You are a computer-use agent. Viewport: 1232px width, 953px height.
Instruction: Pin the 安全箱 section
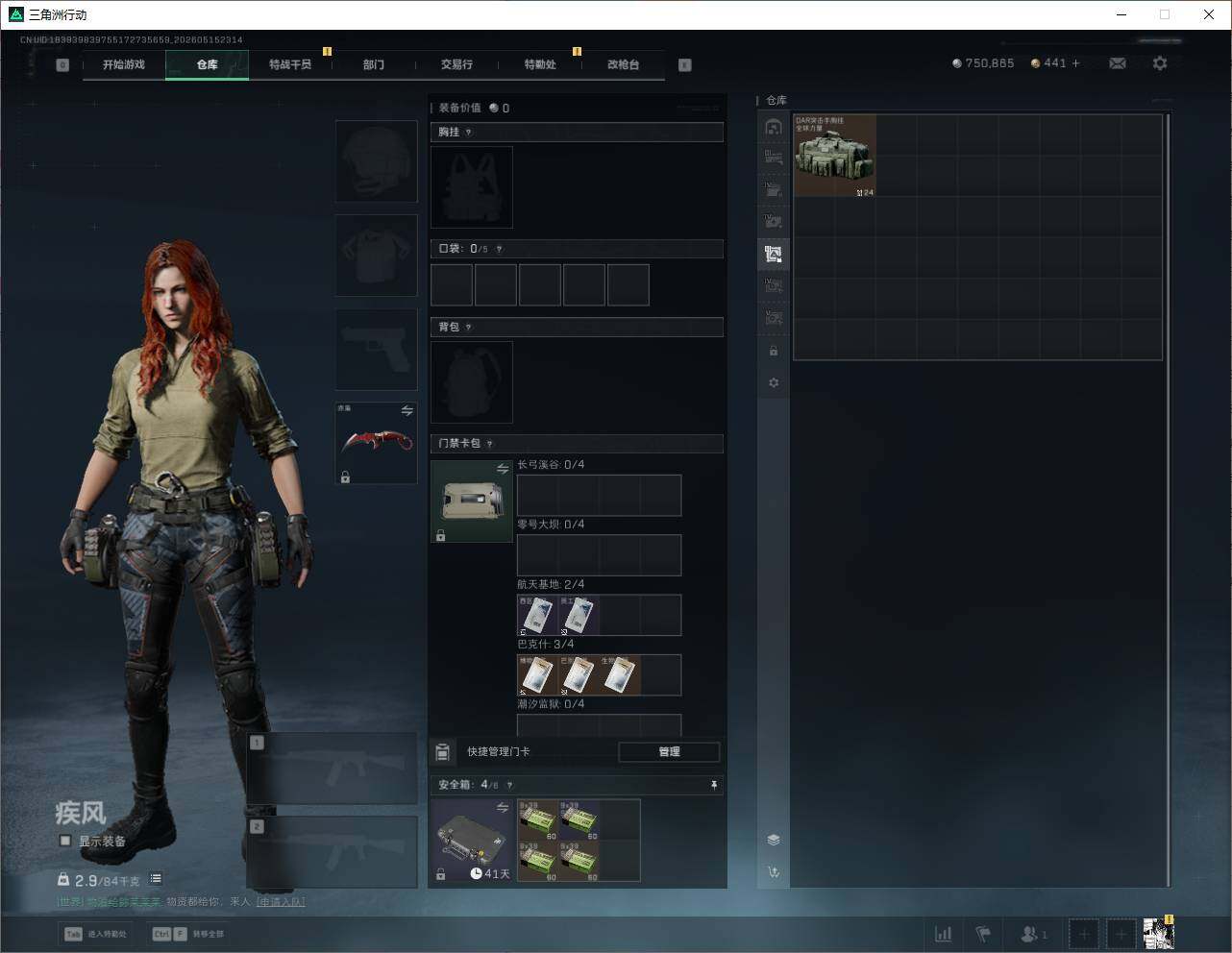pos(714,785)
